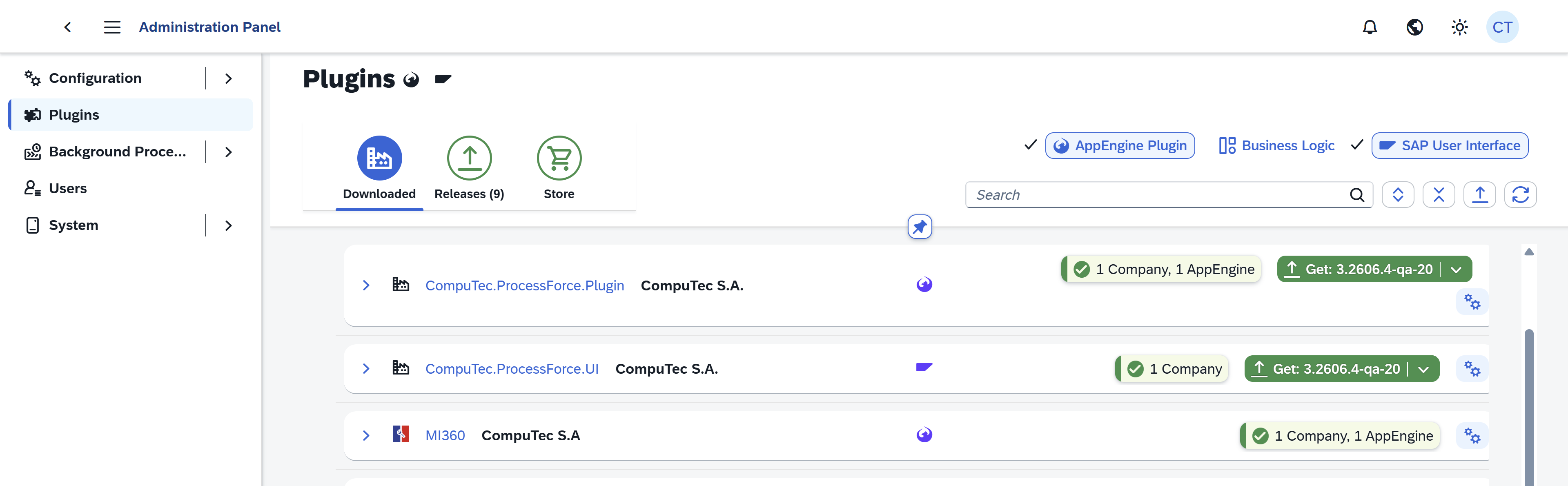
Task: Open settings gears for CompuTec.ProcessForce.UI
Action: point(1472,368)
